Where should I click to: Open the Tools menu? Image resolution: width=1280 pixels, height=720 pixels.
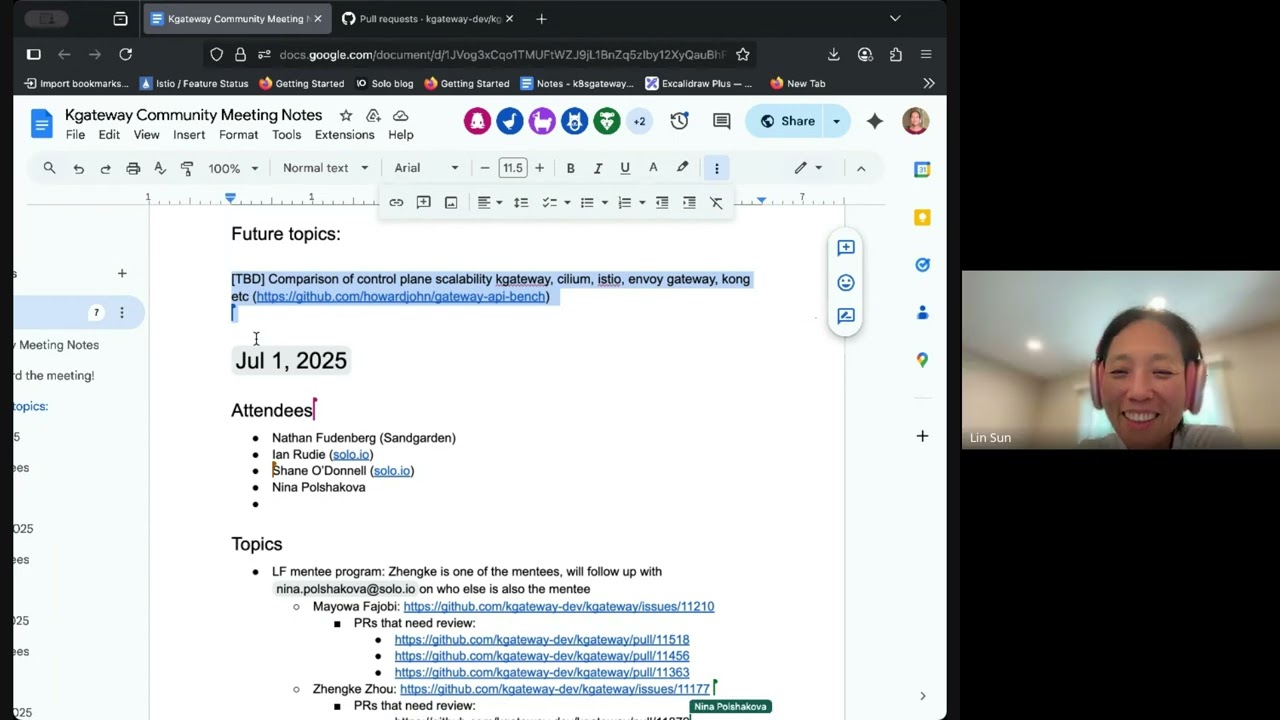[x=286, y=135]
